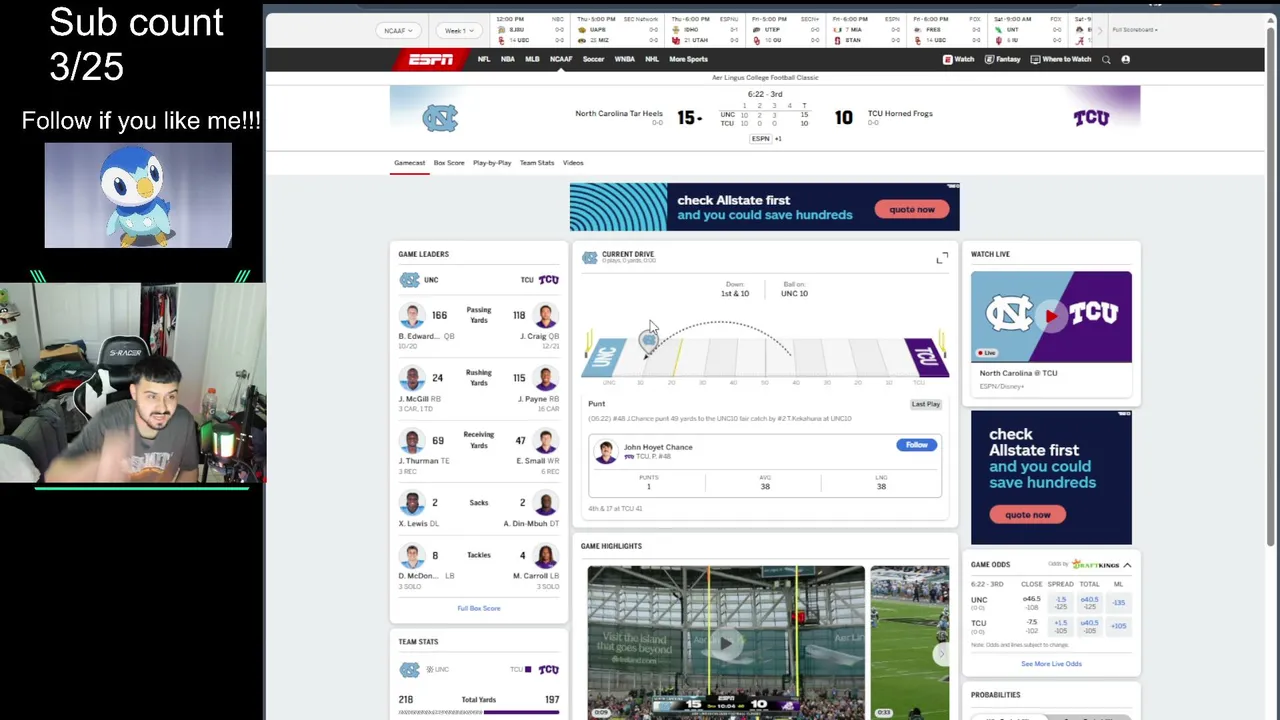Screen dimensions: 1280x720
Task: Switch to the Team Stats tab
Action: pos(537,163)
